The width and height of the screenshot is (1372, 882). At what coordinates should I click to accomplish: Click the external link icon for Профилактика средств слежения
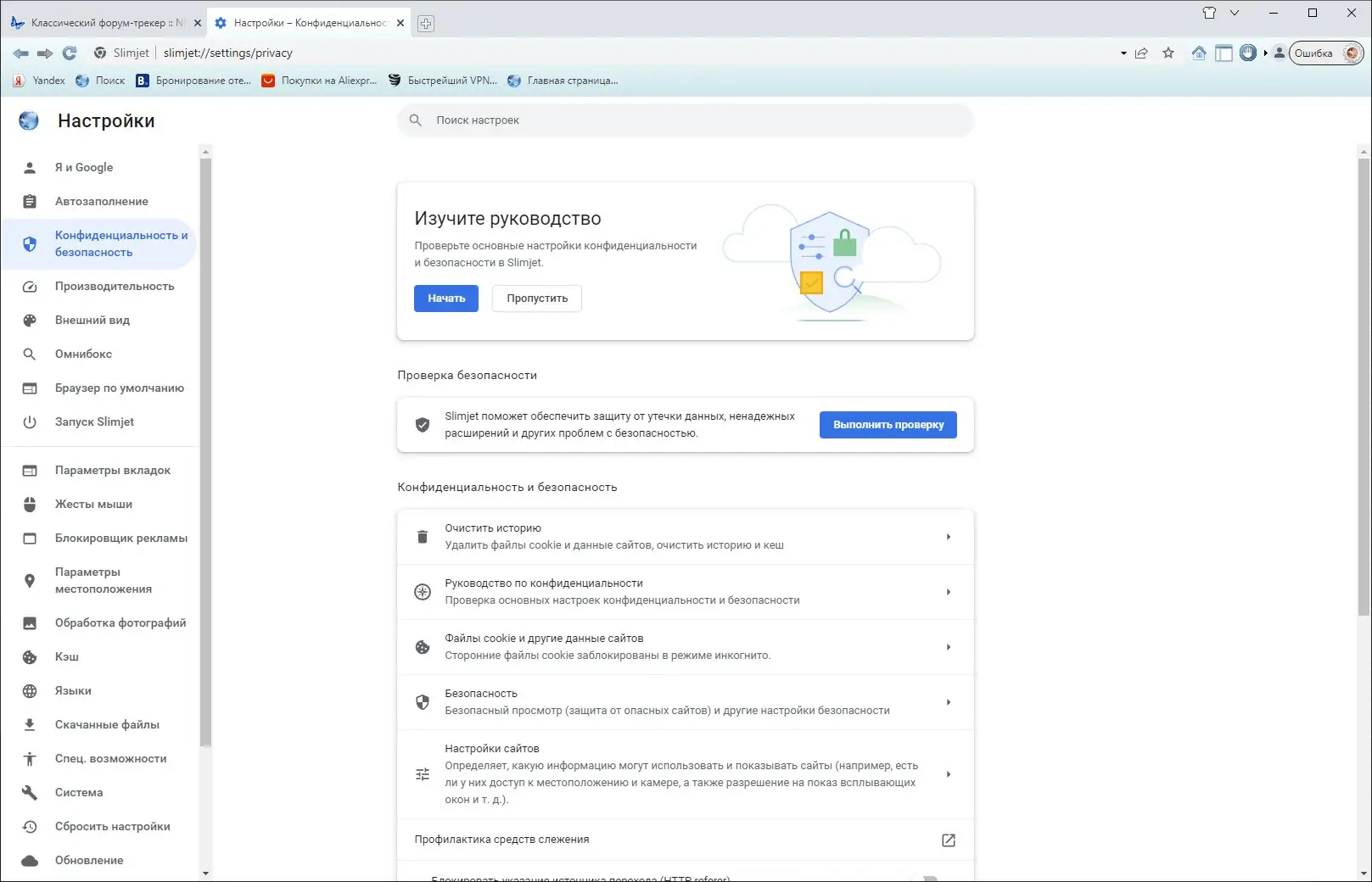point(949,840)
